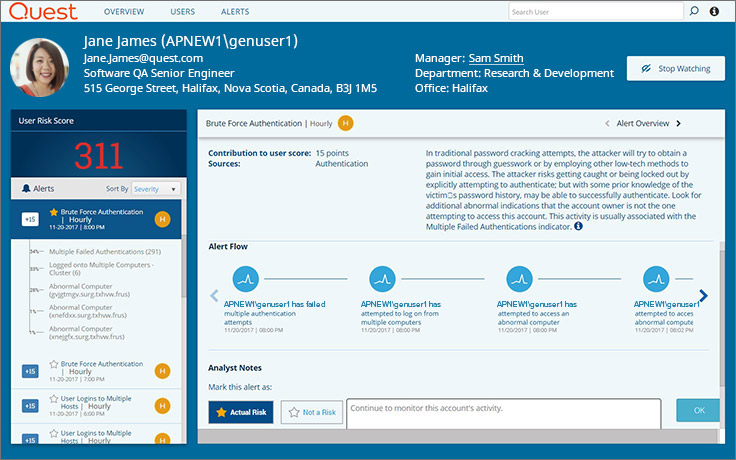Image resolution: width=736 pixels, height=460 pixels.
Task: Click failed authentication attempts flow icon
Action: click(x=245, y=279)
